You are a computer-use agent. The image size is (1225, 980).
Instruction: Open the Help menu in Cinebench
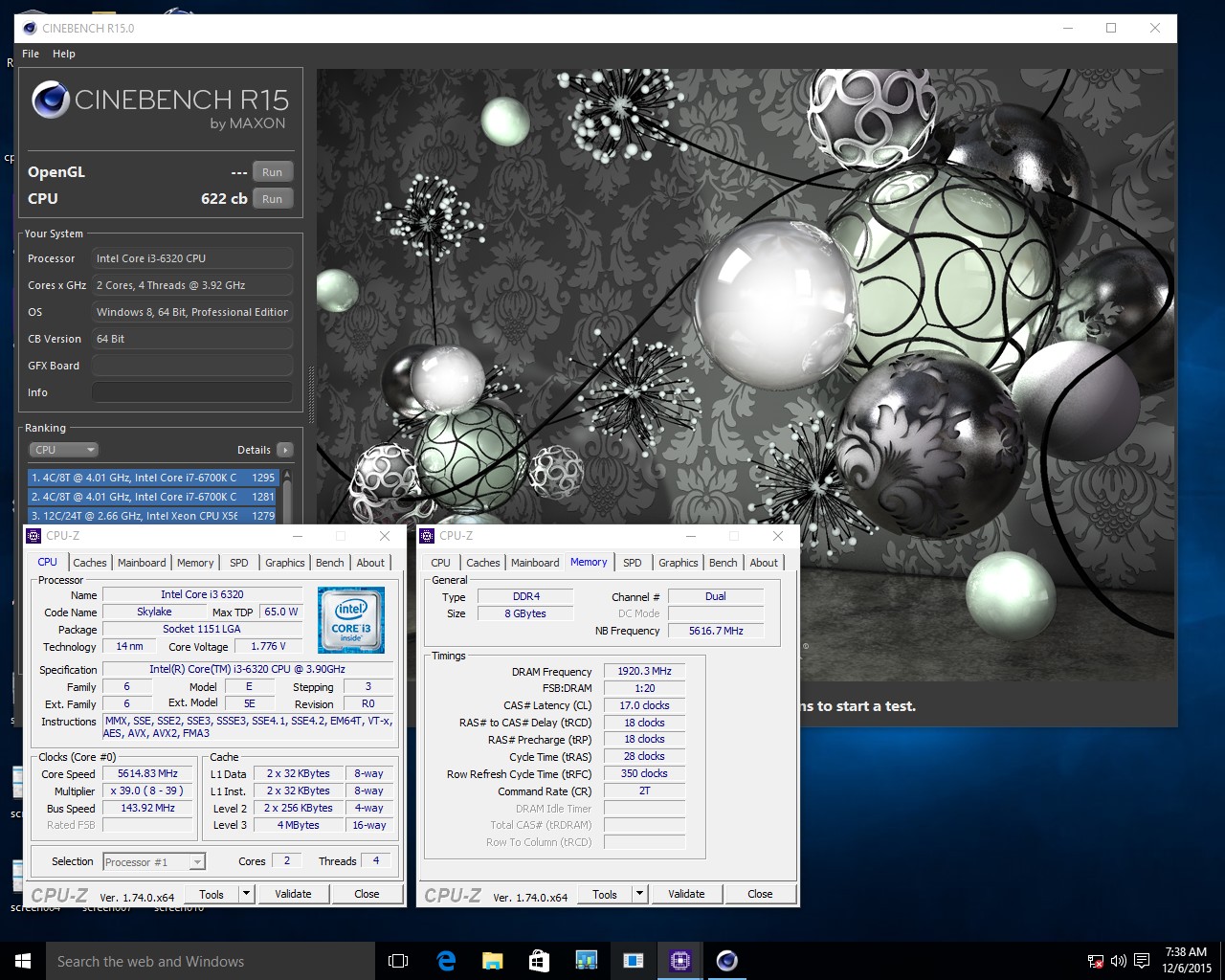(64, 54)
